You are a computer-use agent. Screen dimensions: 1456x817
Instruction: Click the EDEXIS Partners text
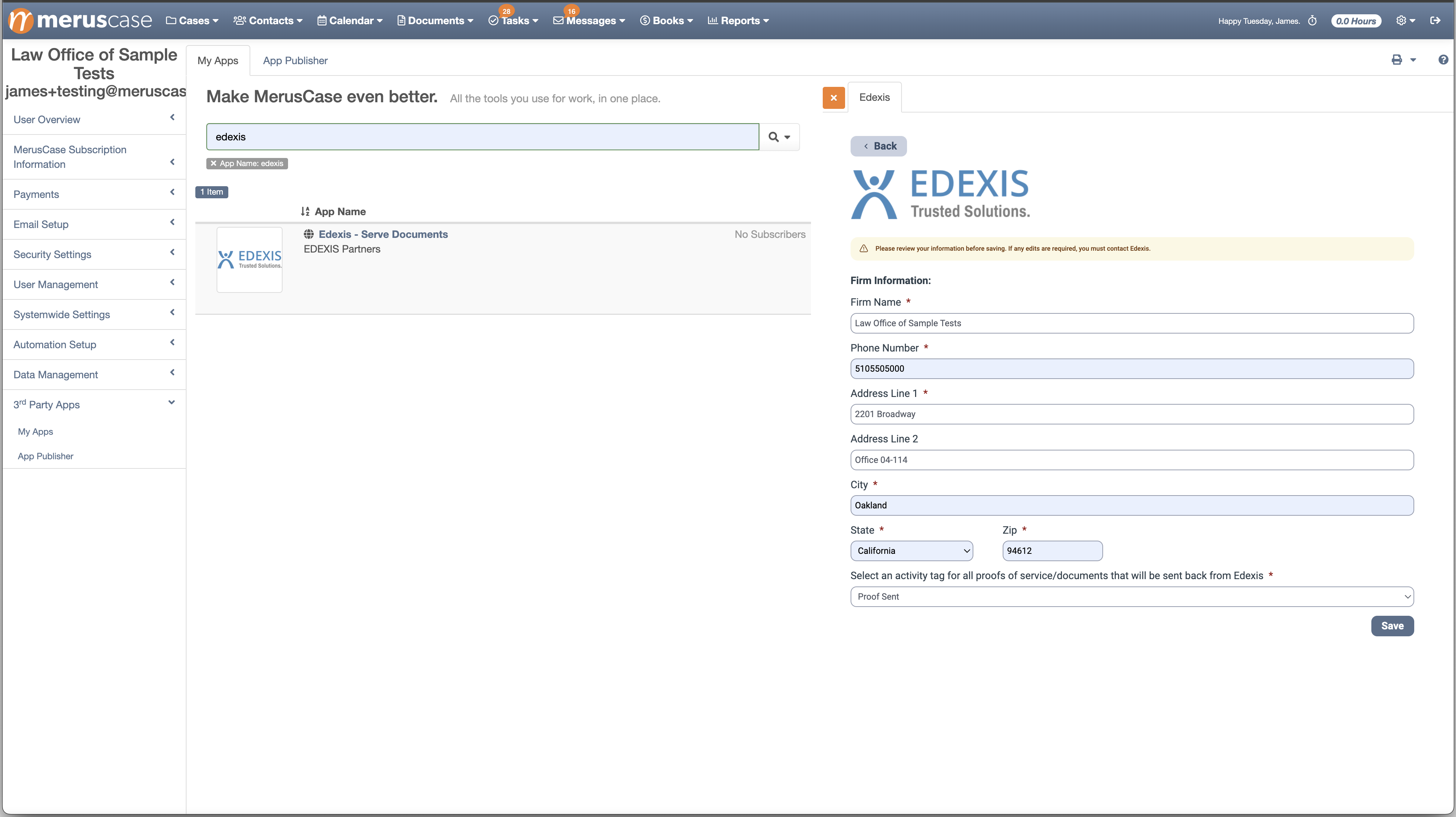coord(342,249)
